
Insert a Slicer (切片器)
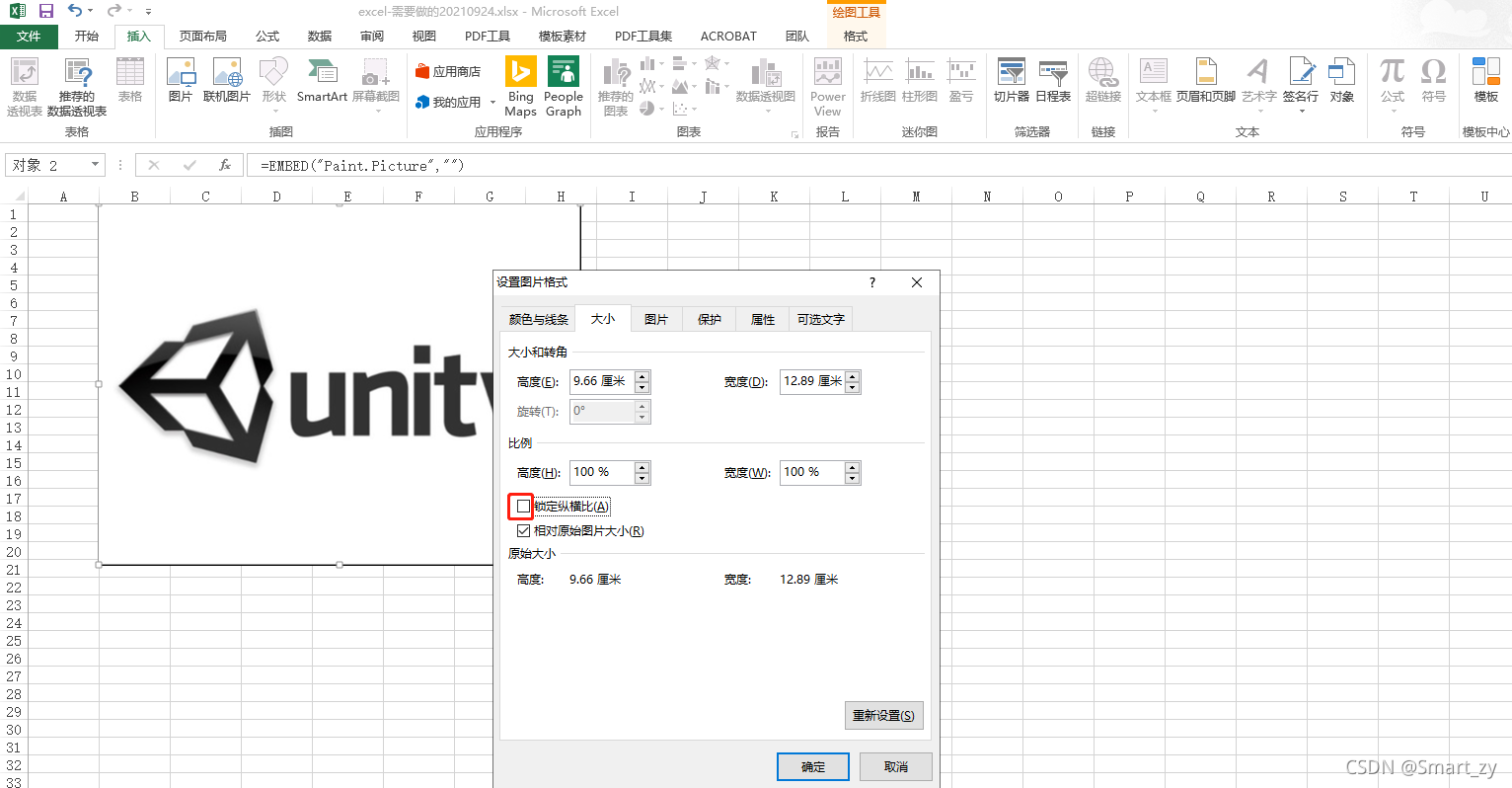[1012, 81]
